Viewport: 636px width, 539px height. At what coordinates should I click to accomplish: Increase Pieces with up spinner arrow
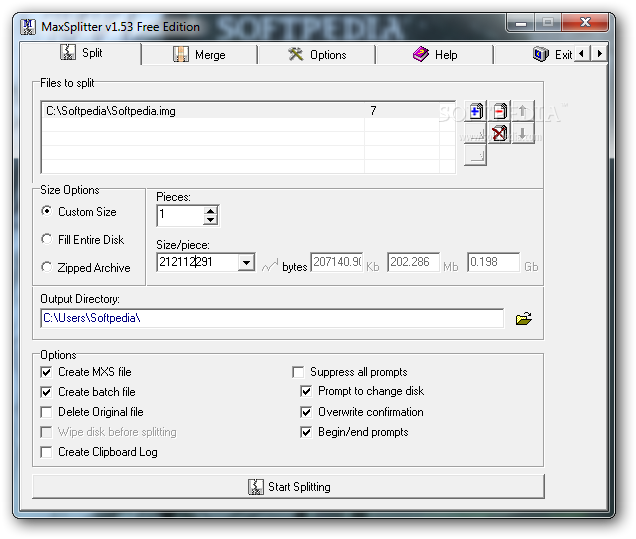tap(210, 211)
